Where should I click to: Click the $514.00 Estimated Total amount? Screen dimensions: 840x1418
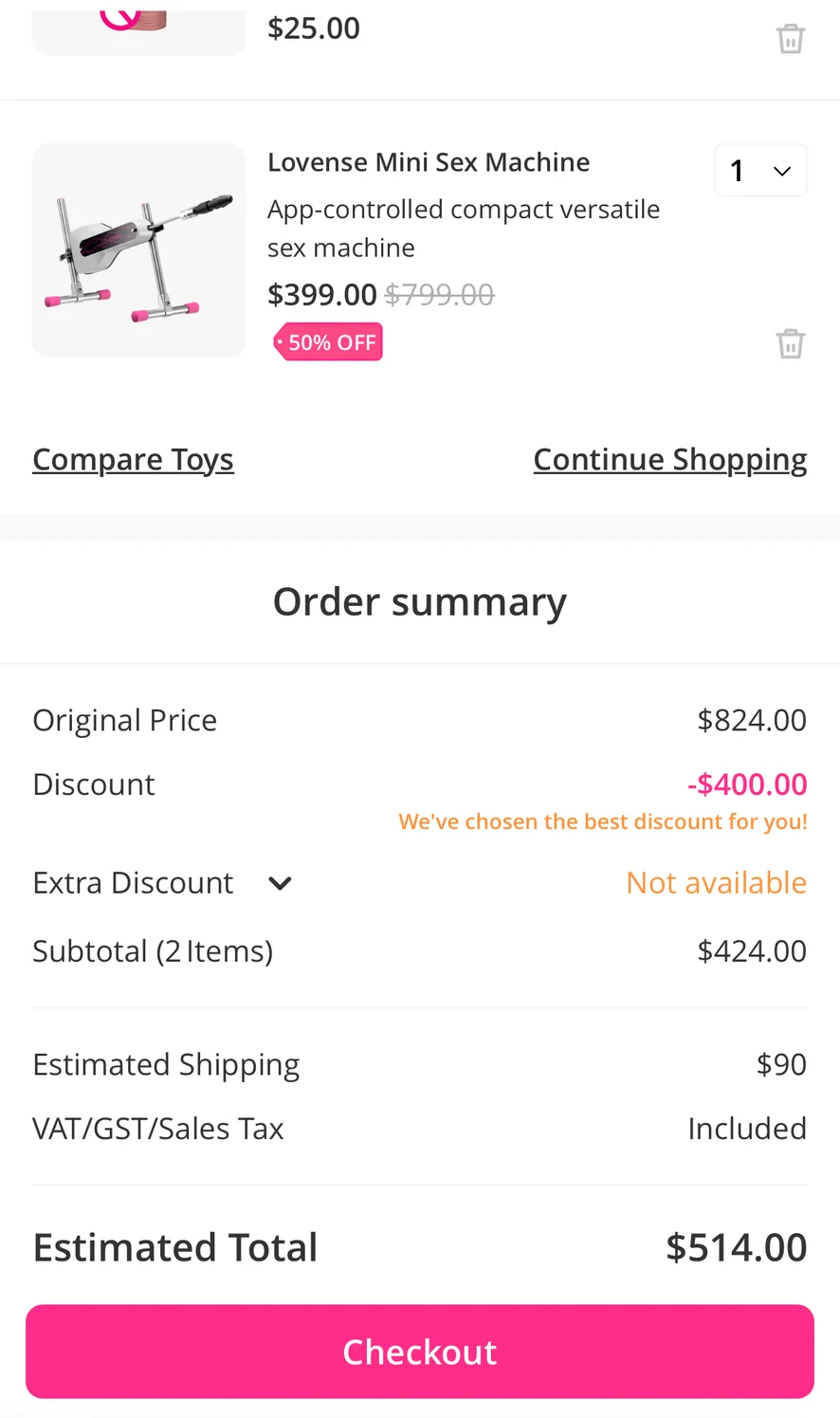pos(736,1247)
